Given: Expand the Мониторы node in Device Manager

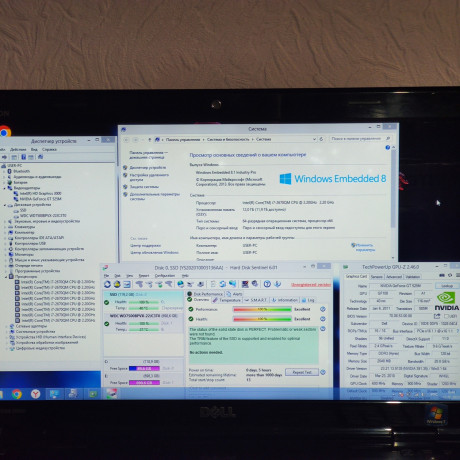Looking at the screenshot, I should point(5,254).
